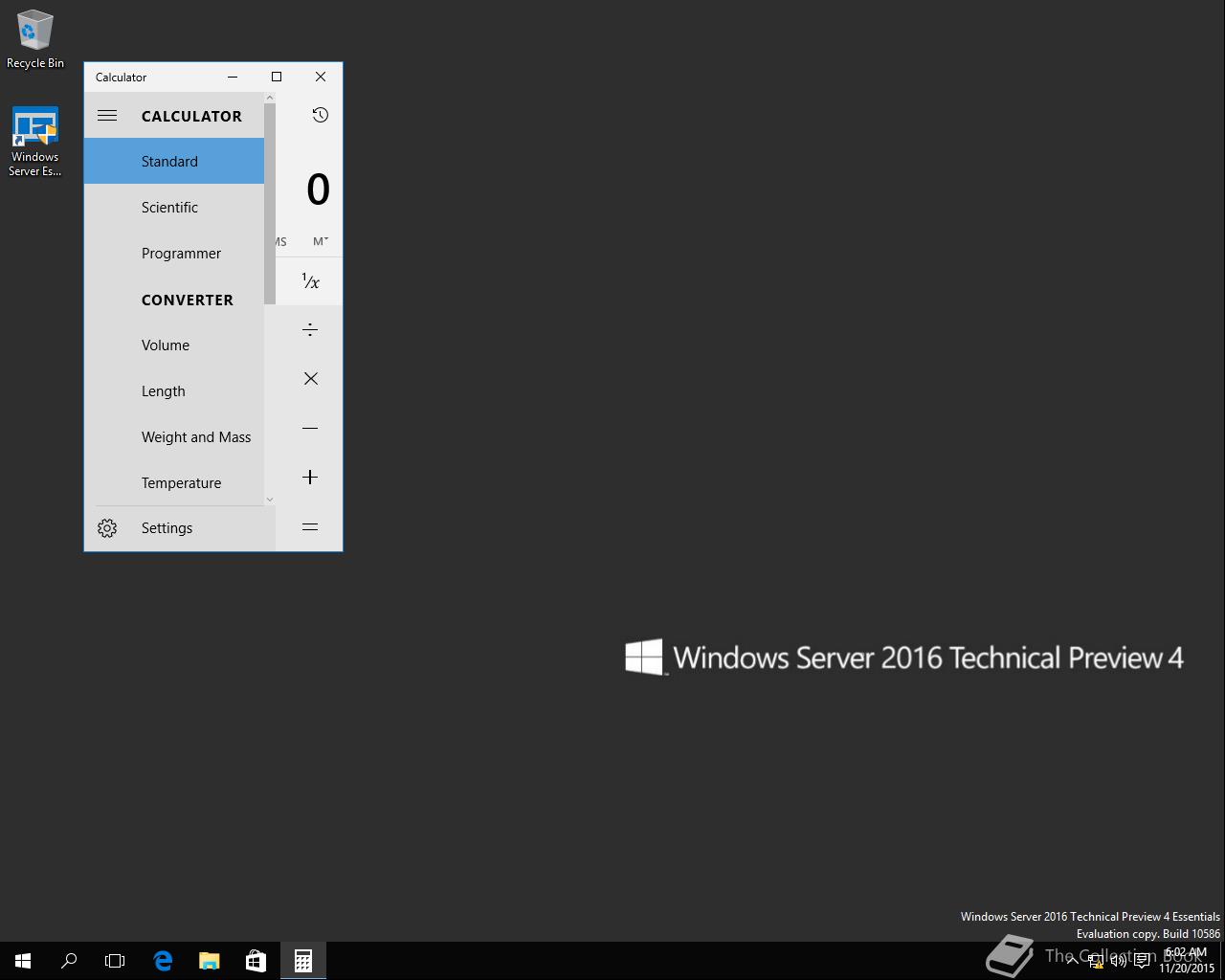Maximize the Calculator window
The width and height of the screenshot is (1225, 980).
[277, 77]
